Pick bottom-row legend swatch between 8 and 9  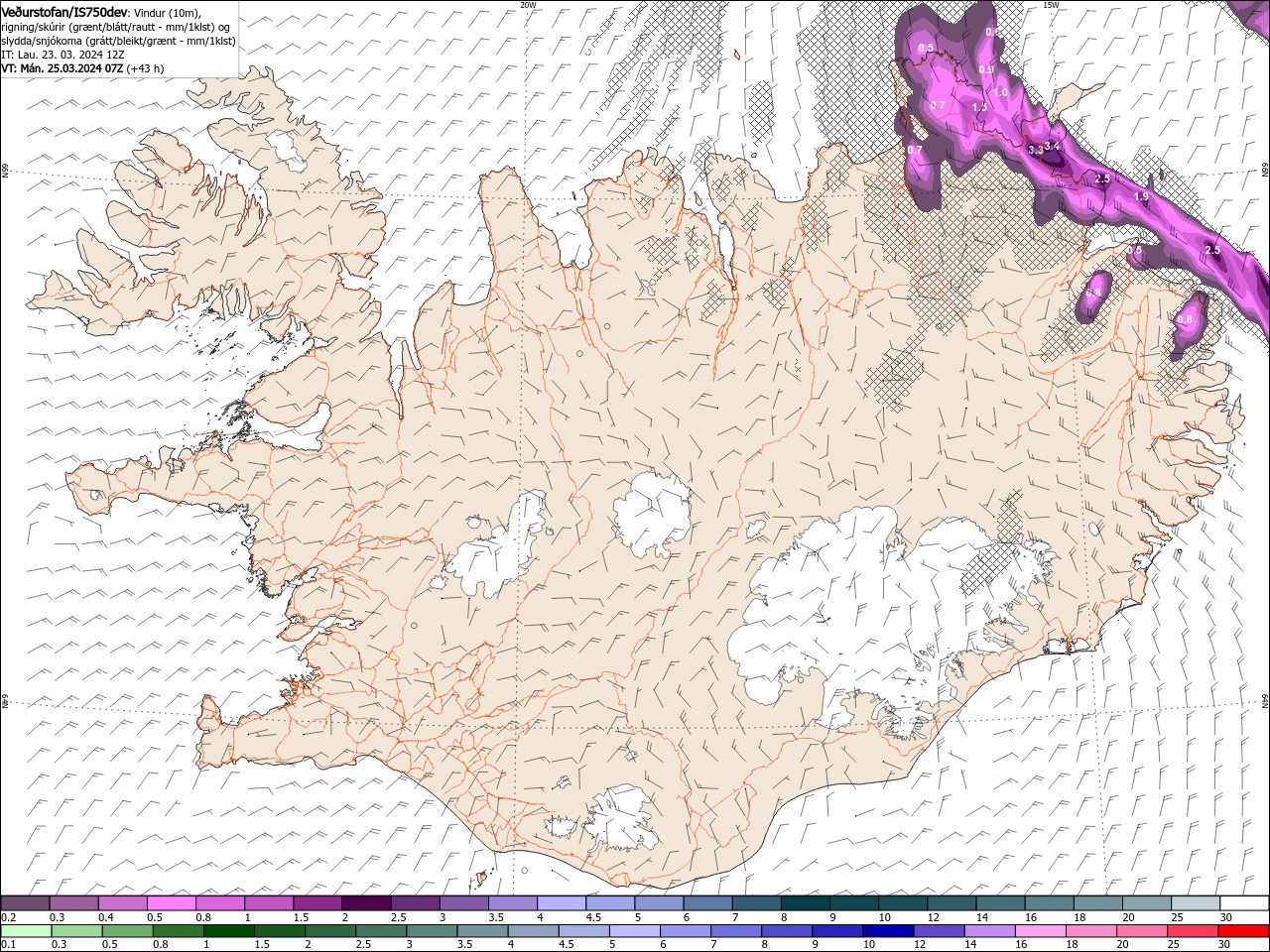pyautogui.click(x=787, y=931)
